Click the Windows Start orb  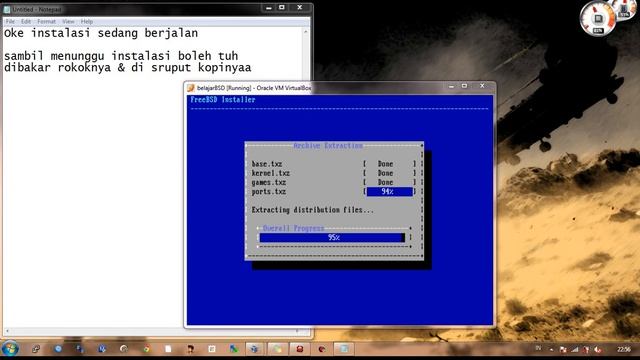tap(10, 349)
